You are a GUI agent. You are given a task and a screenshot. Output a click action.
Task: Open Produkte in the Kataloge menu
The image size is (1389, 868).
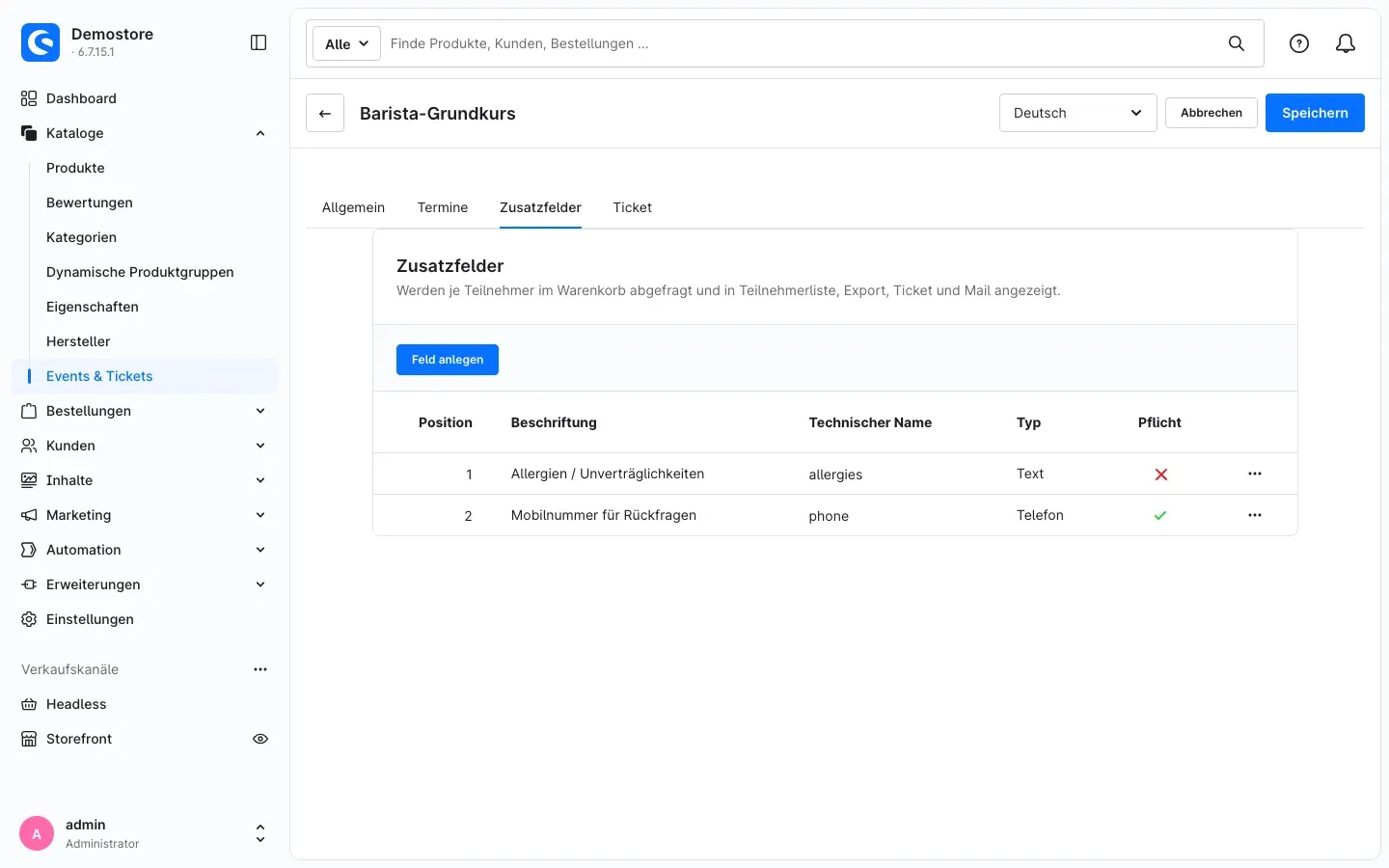coord(75,168)
